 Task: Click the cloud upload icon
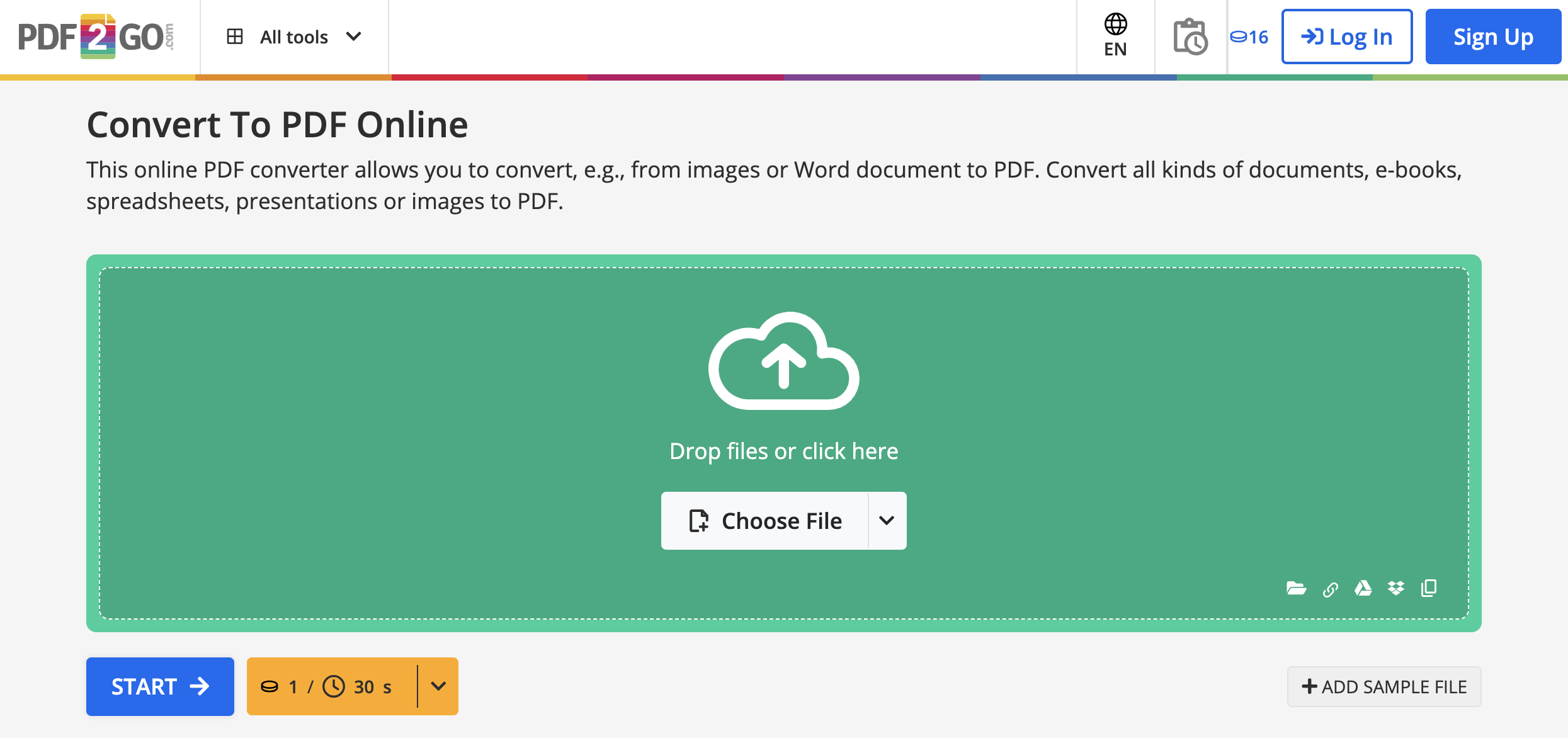pos(783,361)
